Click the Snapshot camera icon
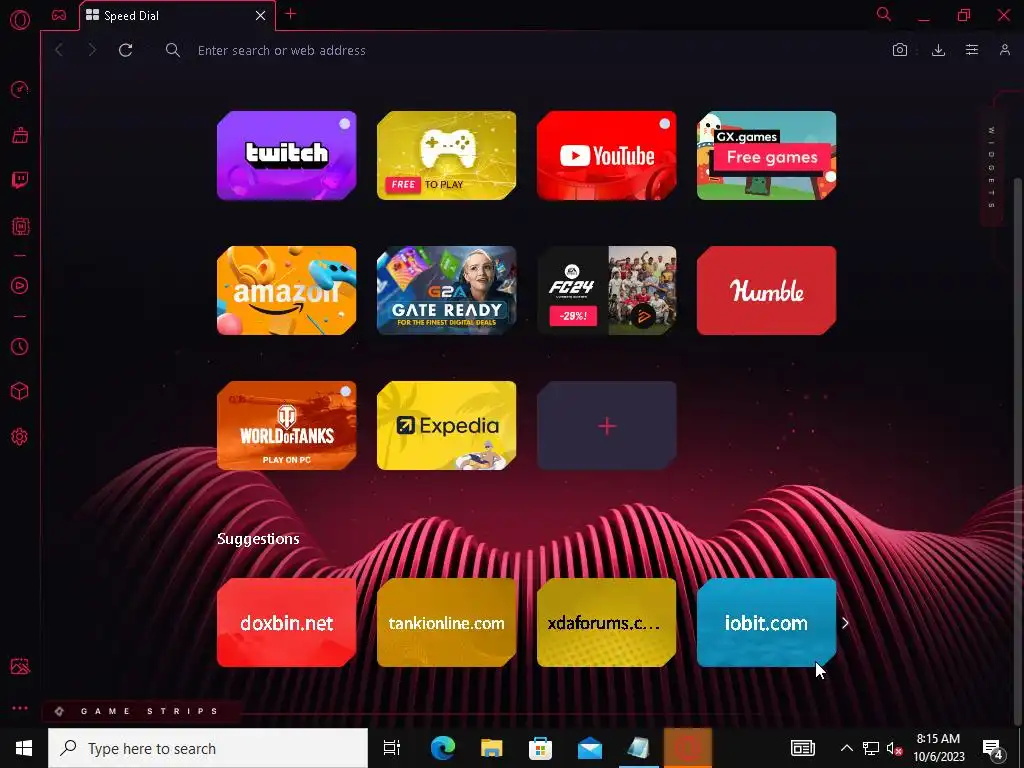Screen dimensions: 1024x768 (x=900, y=50)
